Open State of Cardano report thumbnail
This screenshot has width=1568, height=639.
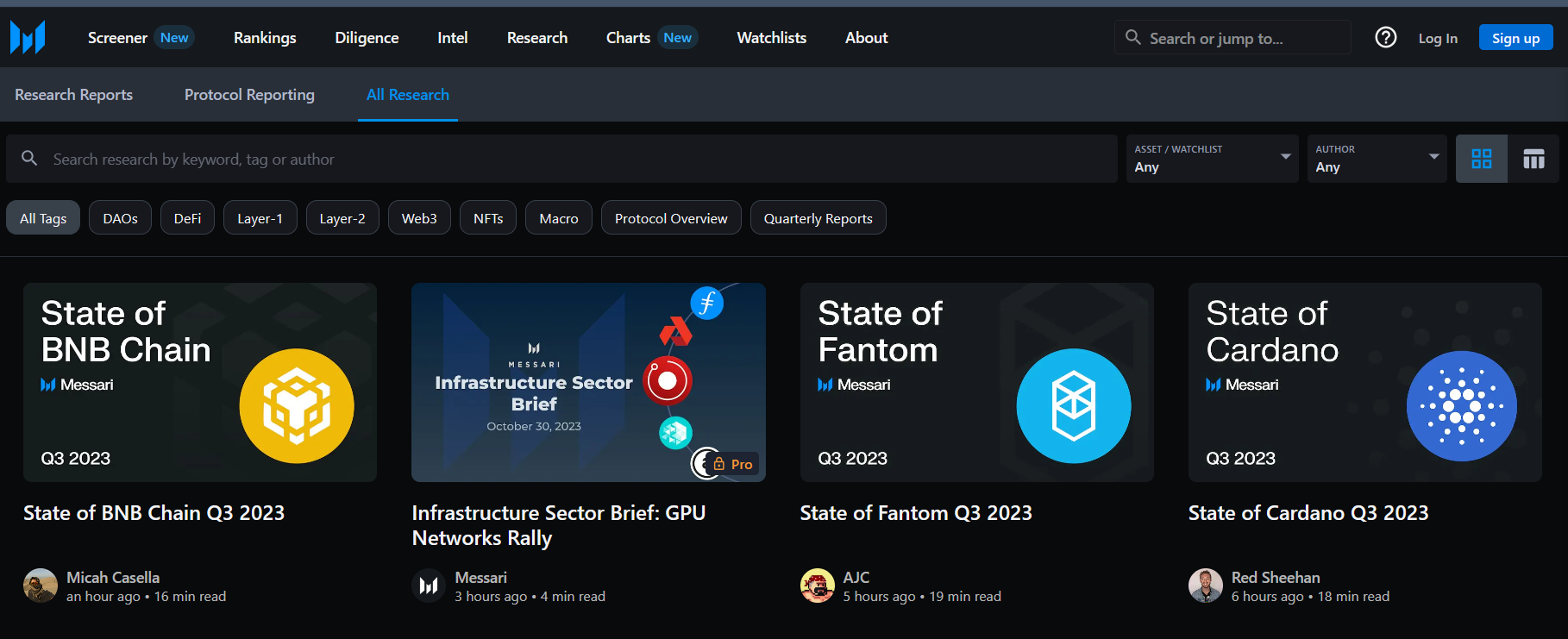pyautogui.click(x=1364, y=382)
